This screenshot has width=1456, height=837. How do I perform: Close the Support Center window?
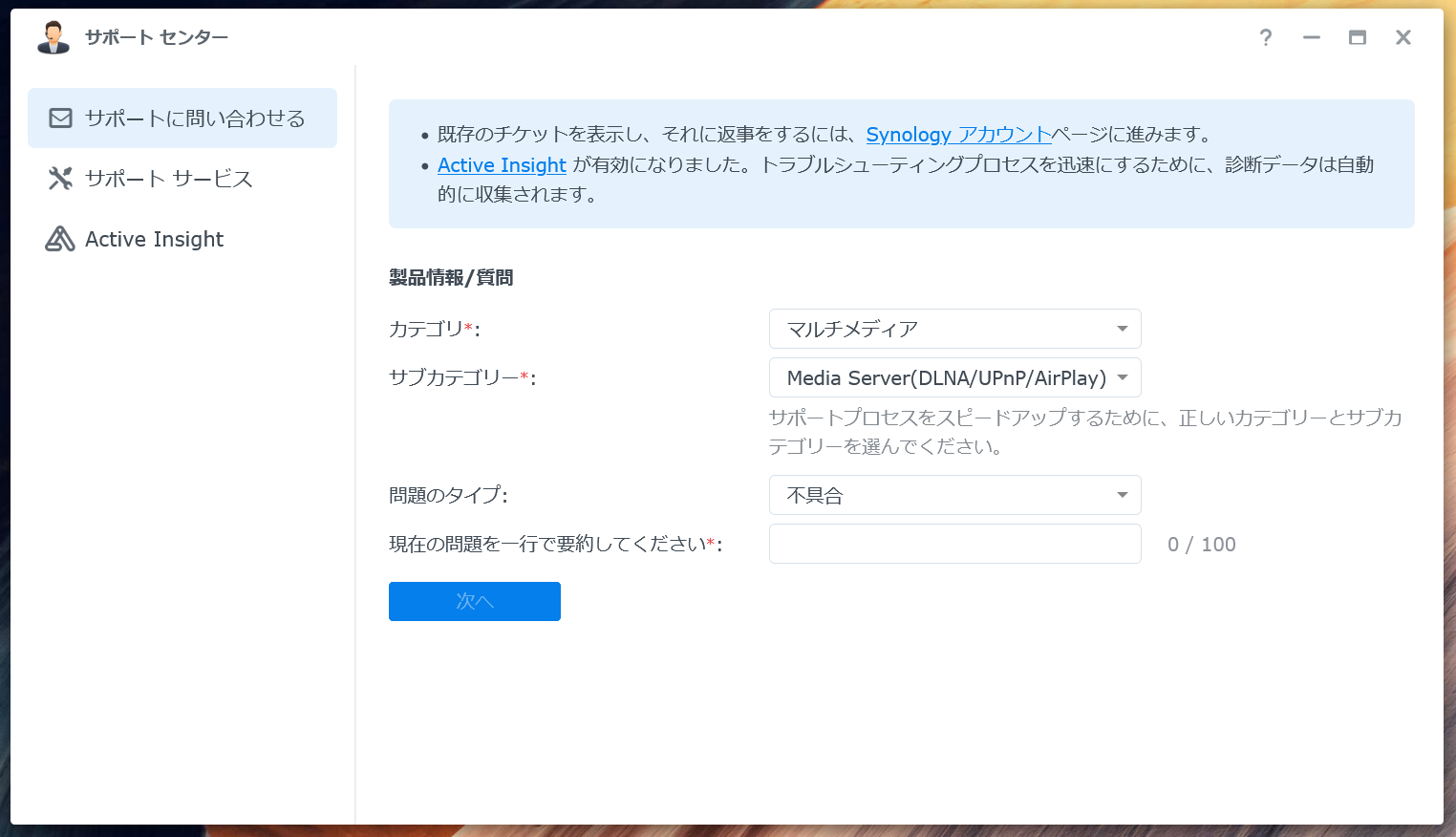[1402, 37]
